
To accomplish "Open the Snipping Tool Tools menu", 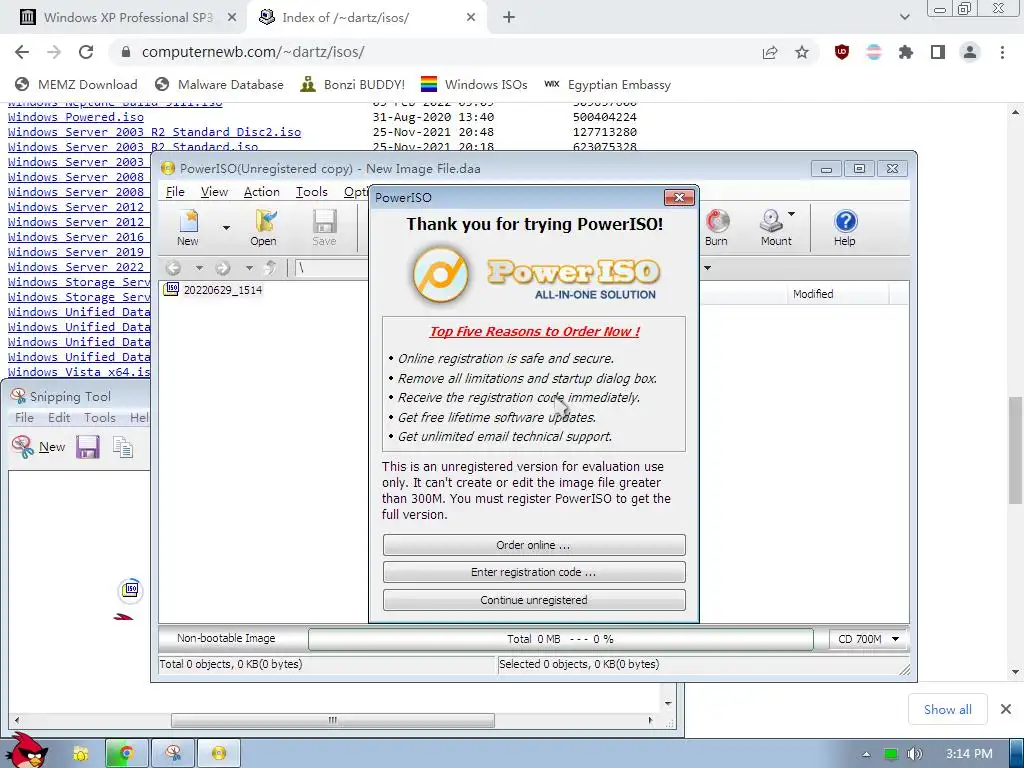I will (x=99, y=417).
